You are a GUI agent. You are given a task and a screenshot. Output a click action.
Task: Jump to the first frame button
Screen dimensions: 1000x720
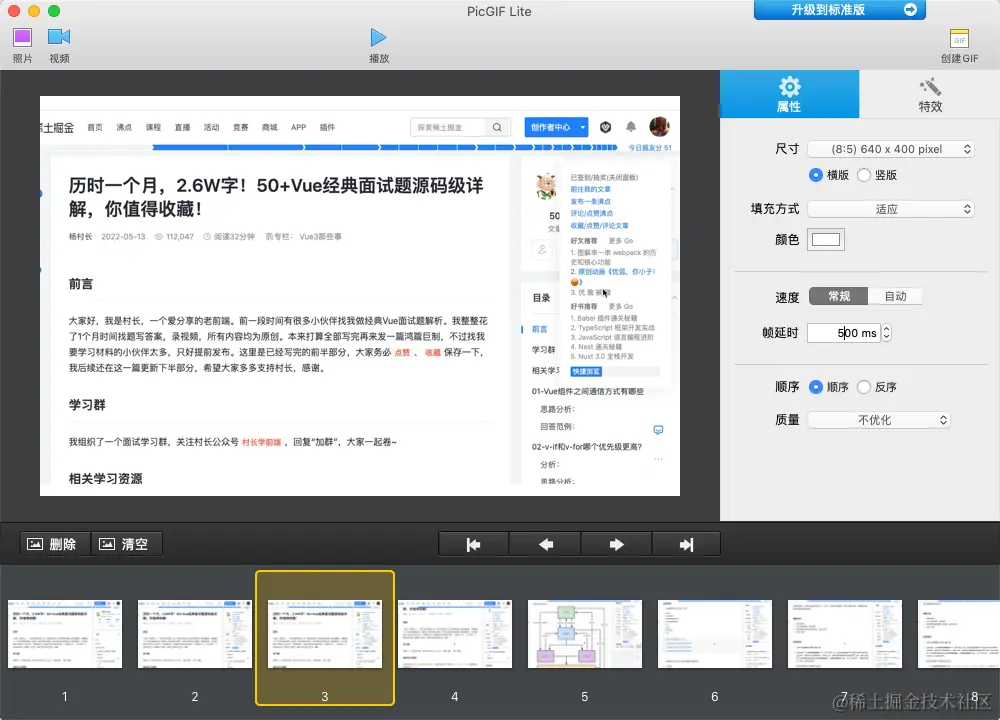click(473, 545)
